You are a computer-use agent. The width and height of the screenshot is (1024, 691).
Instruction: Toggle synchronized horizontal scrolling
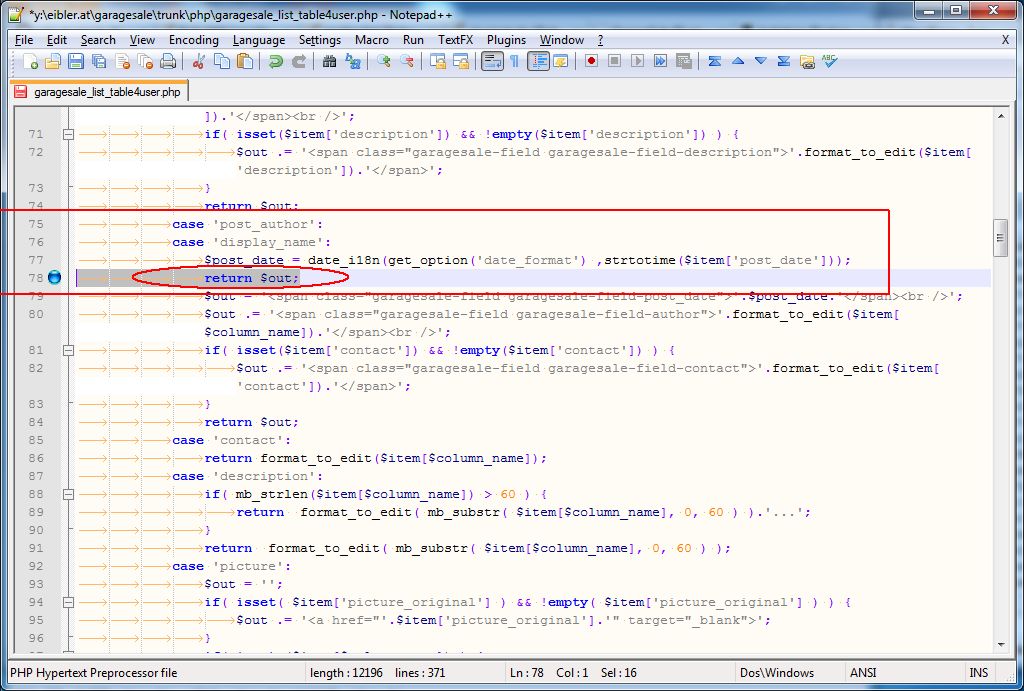coord(460,61)
